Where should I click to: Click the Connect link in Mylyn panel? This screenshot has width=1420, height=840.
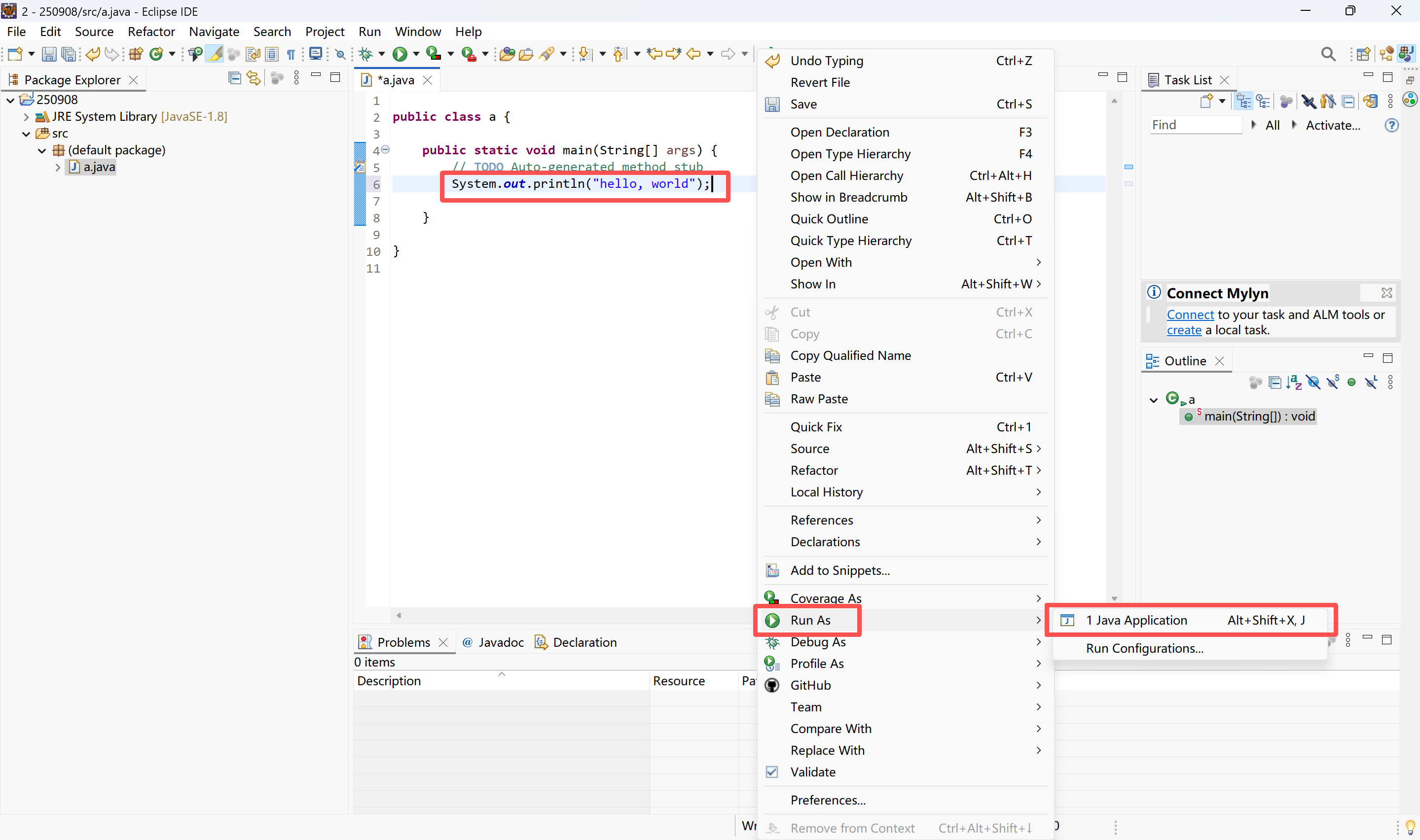click(x=1190, y=315)
